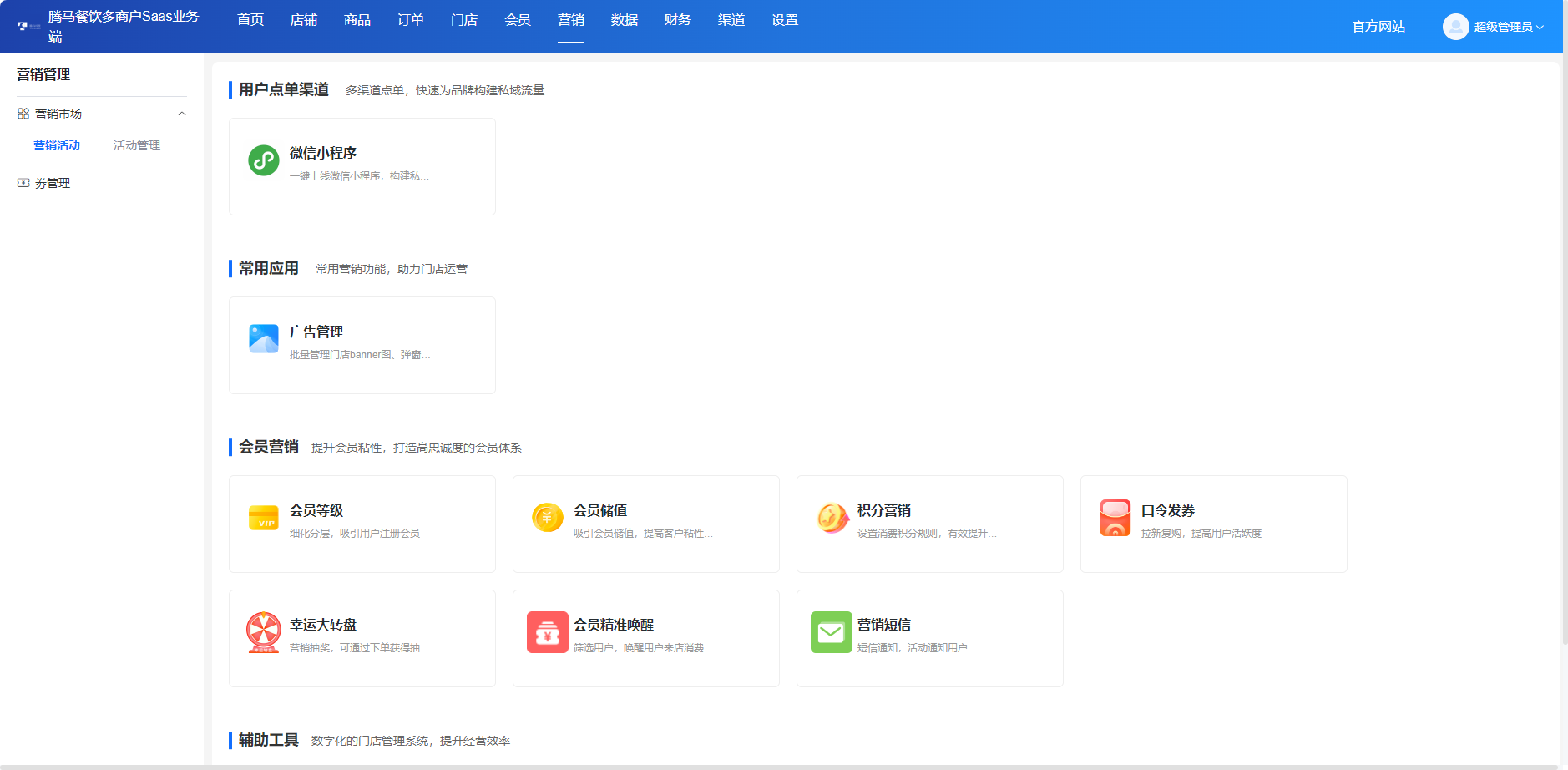Open 广告管理 to manage banners
Screen dimensions: 1568x770
point(362,344)
